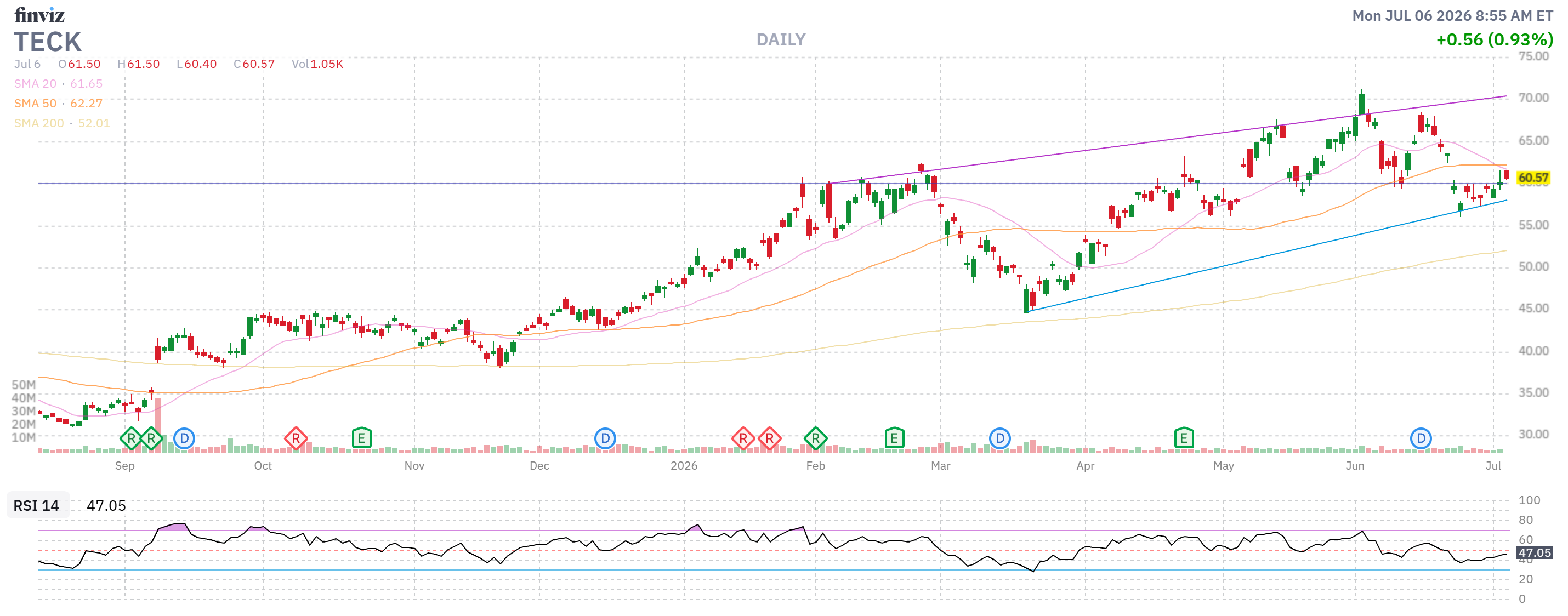This screenshot has width=1568, height=616.
Task: Click the second green R marker near Sep
Action: 151,438
